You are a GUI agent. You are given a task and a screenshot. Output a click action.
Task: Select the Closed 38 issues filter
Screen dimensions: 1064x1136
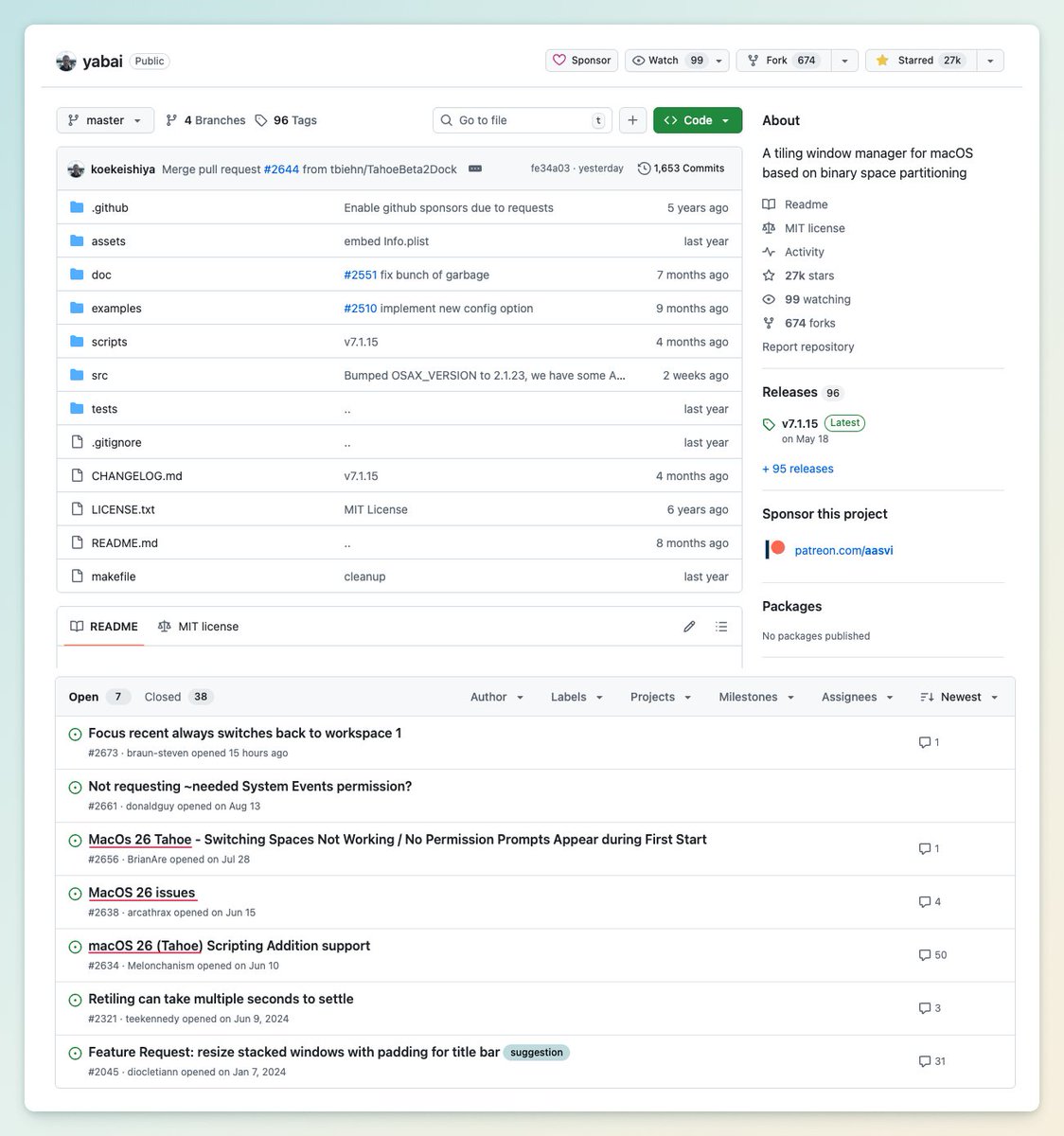(178, 697)
